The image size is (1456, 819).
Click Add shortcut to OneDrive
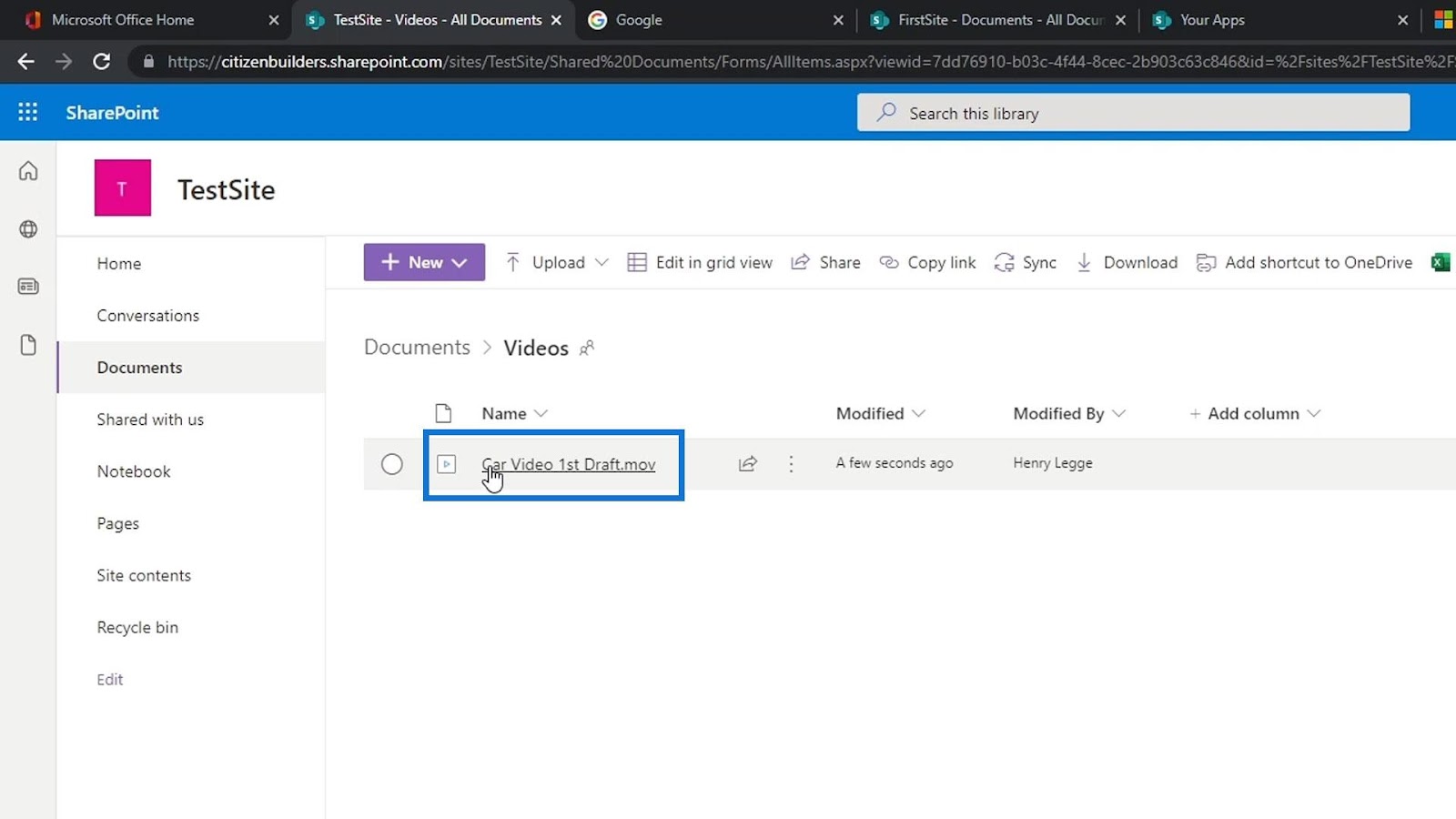(1304, 262)
